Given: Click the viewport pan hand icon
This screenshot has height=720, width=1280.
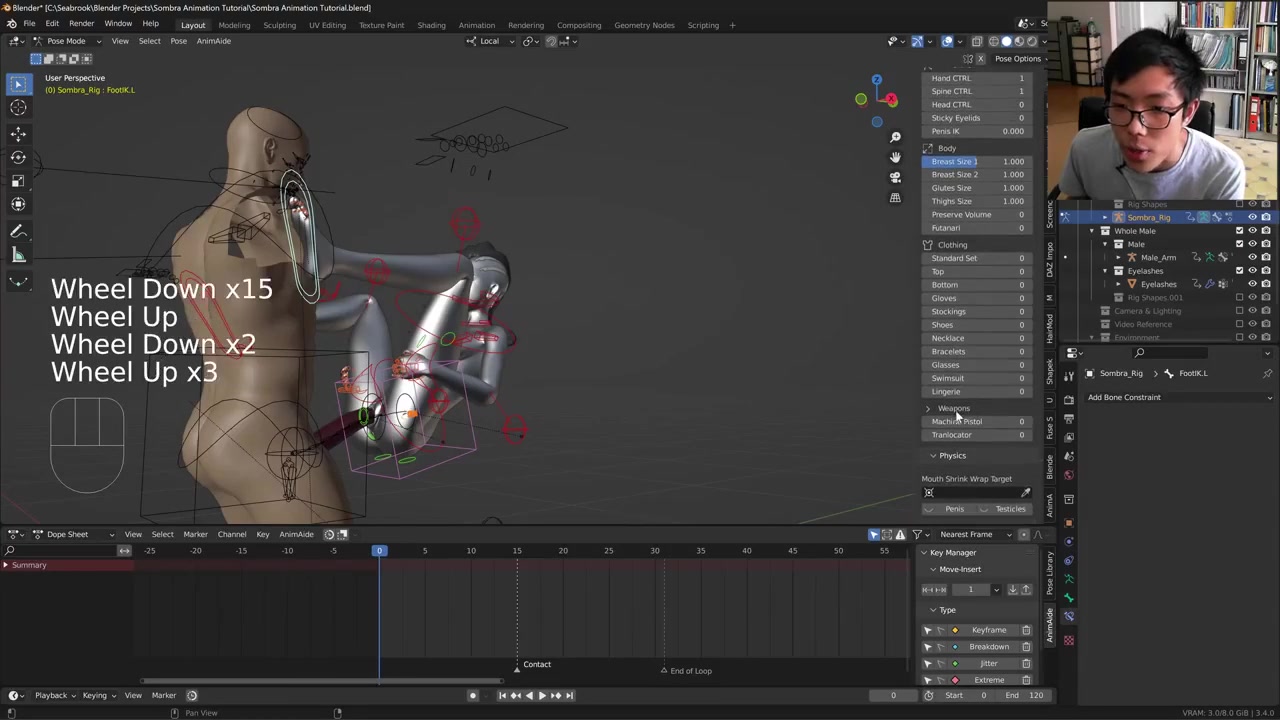Looking at the screenshot, I should tap(895, 157).
